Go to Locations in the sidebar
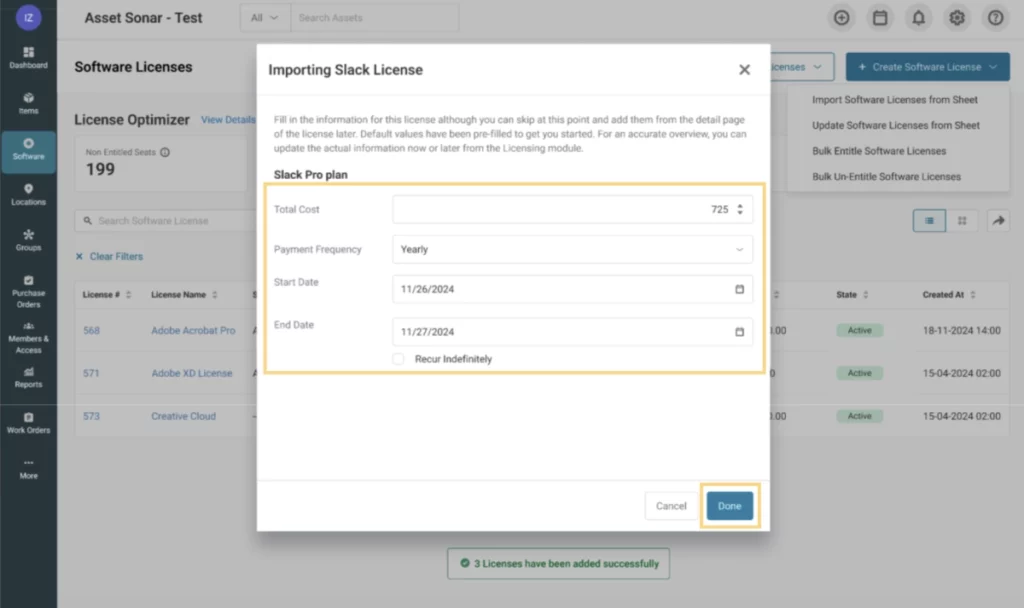 click(x=28, y=195)
